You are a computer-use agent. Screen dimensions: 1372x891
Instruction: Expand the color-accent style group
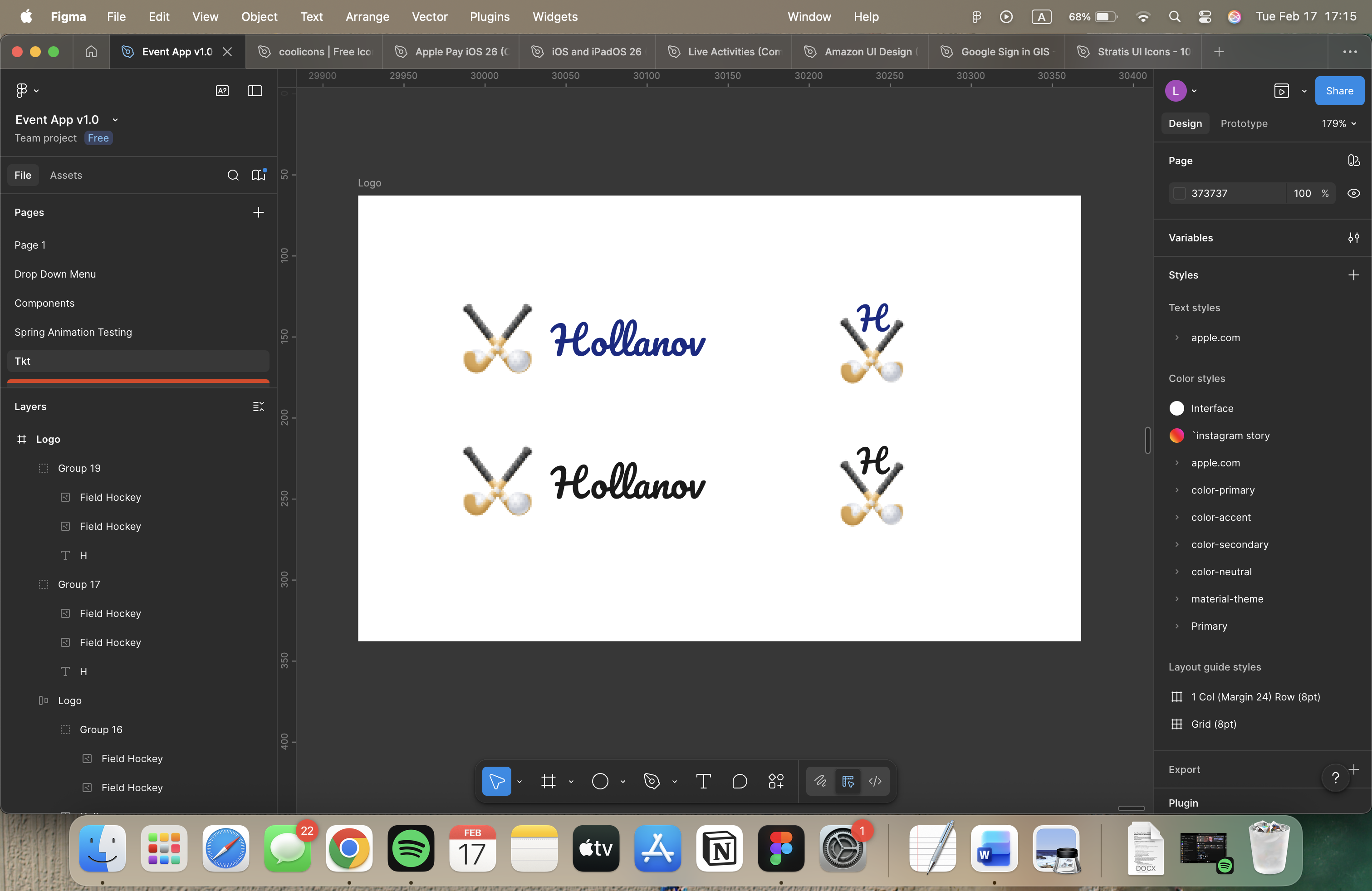[1176, 518]
